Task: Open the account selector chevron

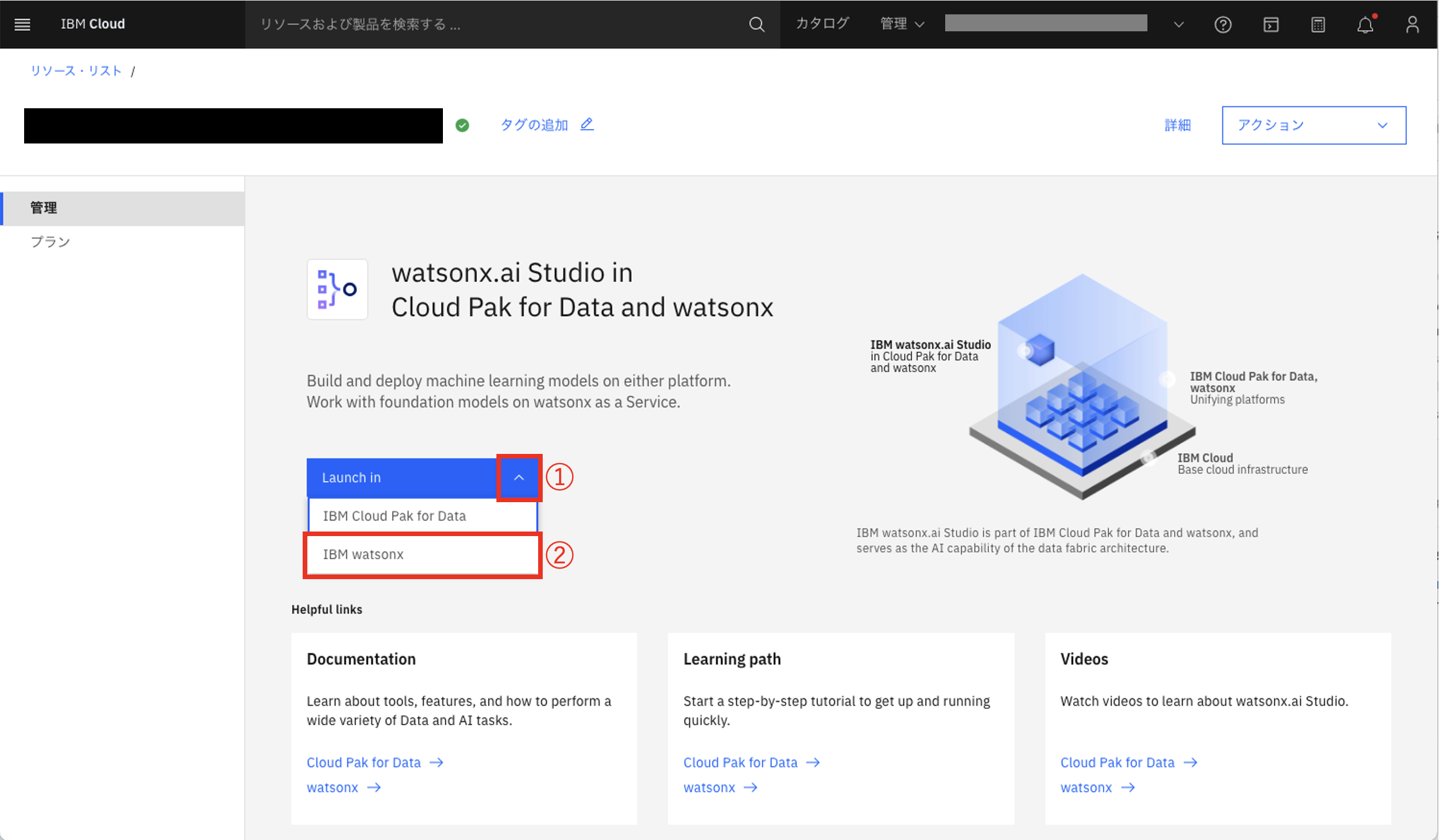Action: pyautogui.click(x=1179, y=24)
